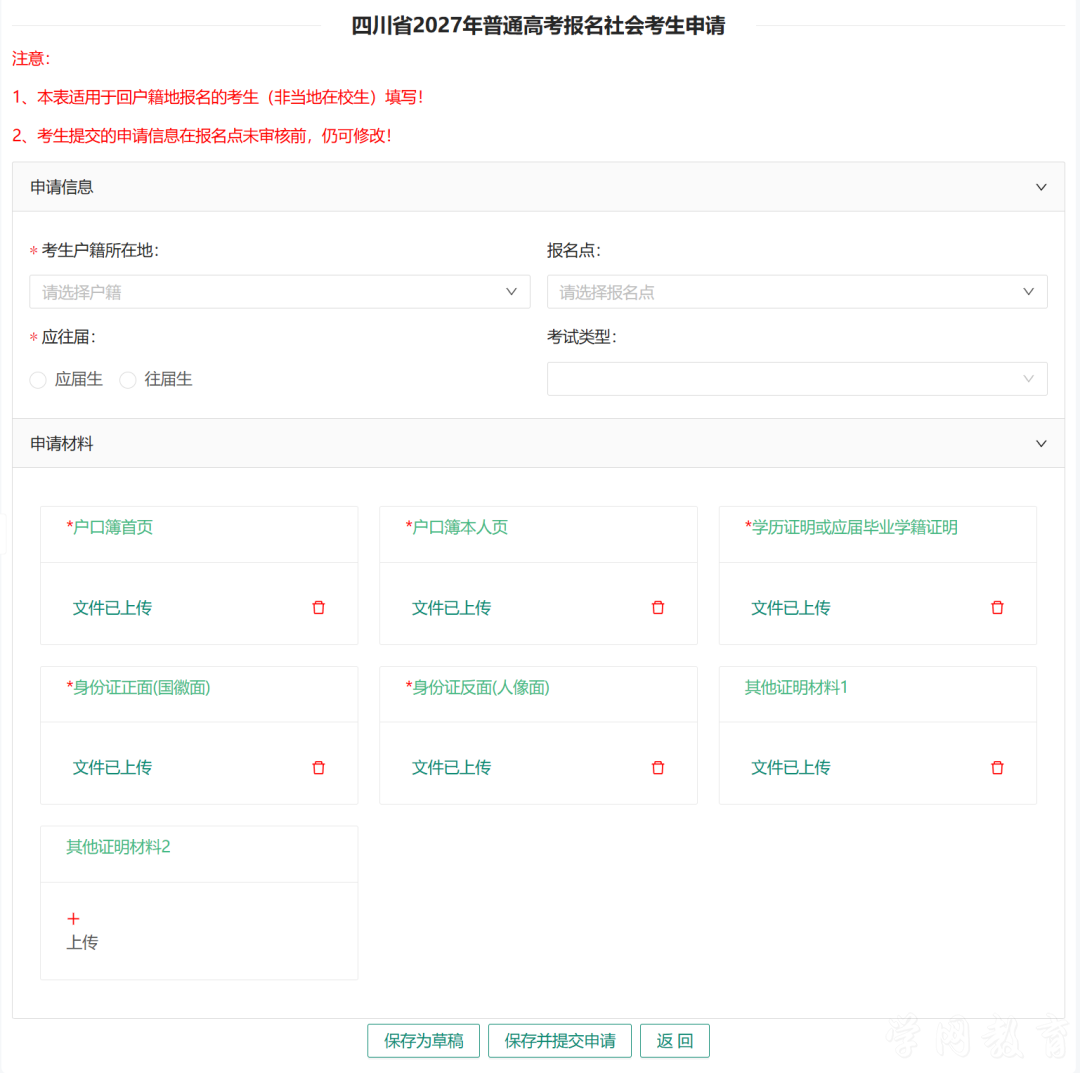Click notice line 2 about 未审核前仍可修改

202,136
